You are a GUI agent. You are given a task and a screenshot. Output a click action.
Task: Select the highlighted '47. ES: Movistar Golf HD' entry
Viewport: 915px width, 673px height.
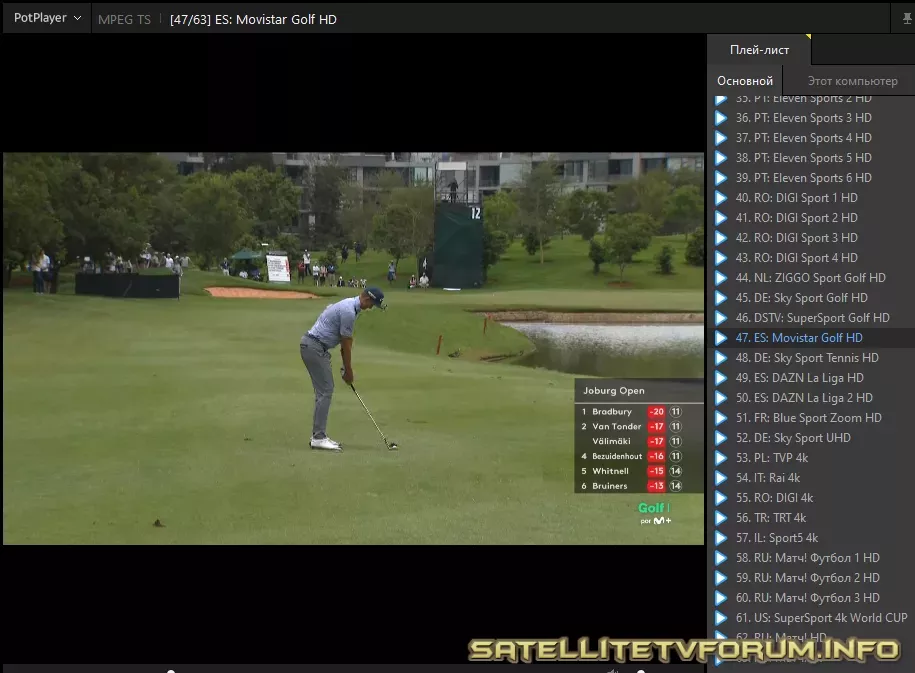coord(799,338)
